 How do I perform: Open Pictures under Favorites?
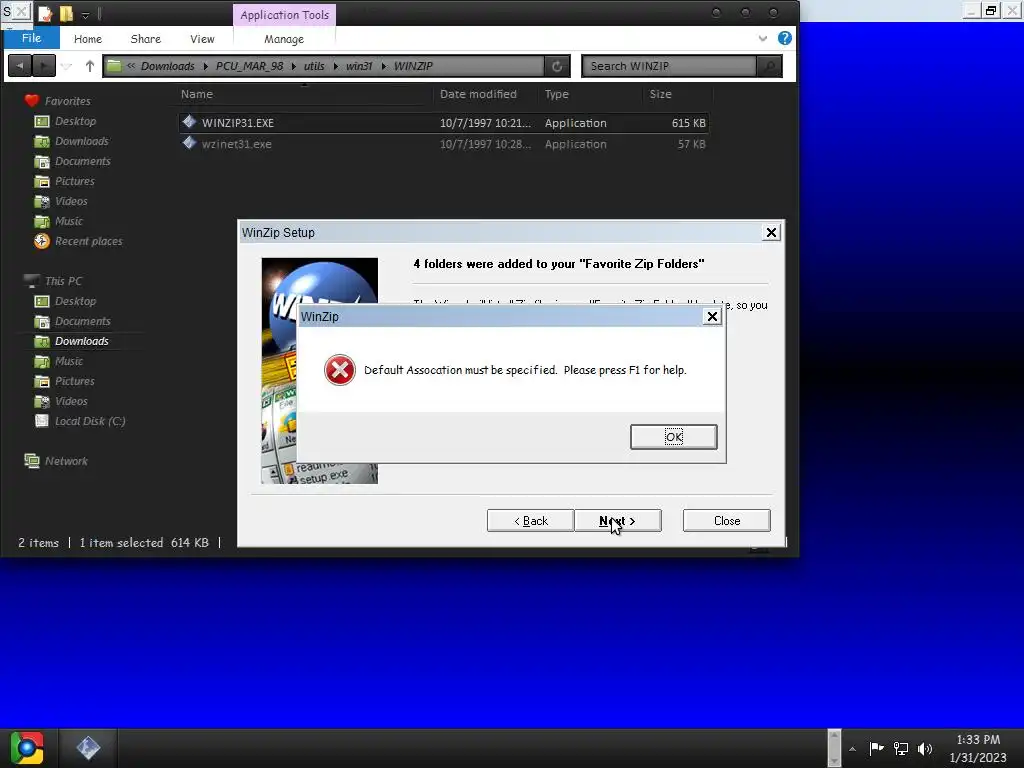coord(74,182)
